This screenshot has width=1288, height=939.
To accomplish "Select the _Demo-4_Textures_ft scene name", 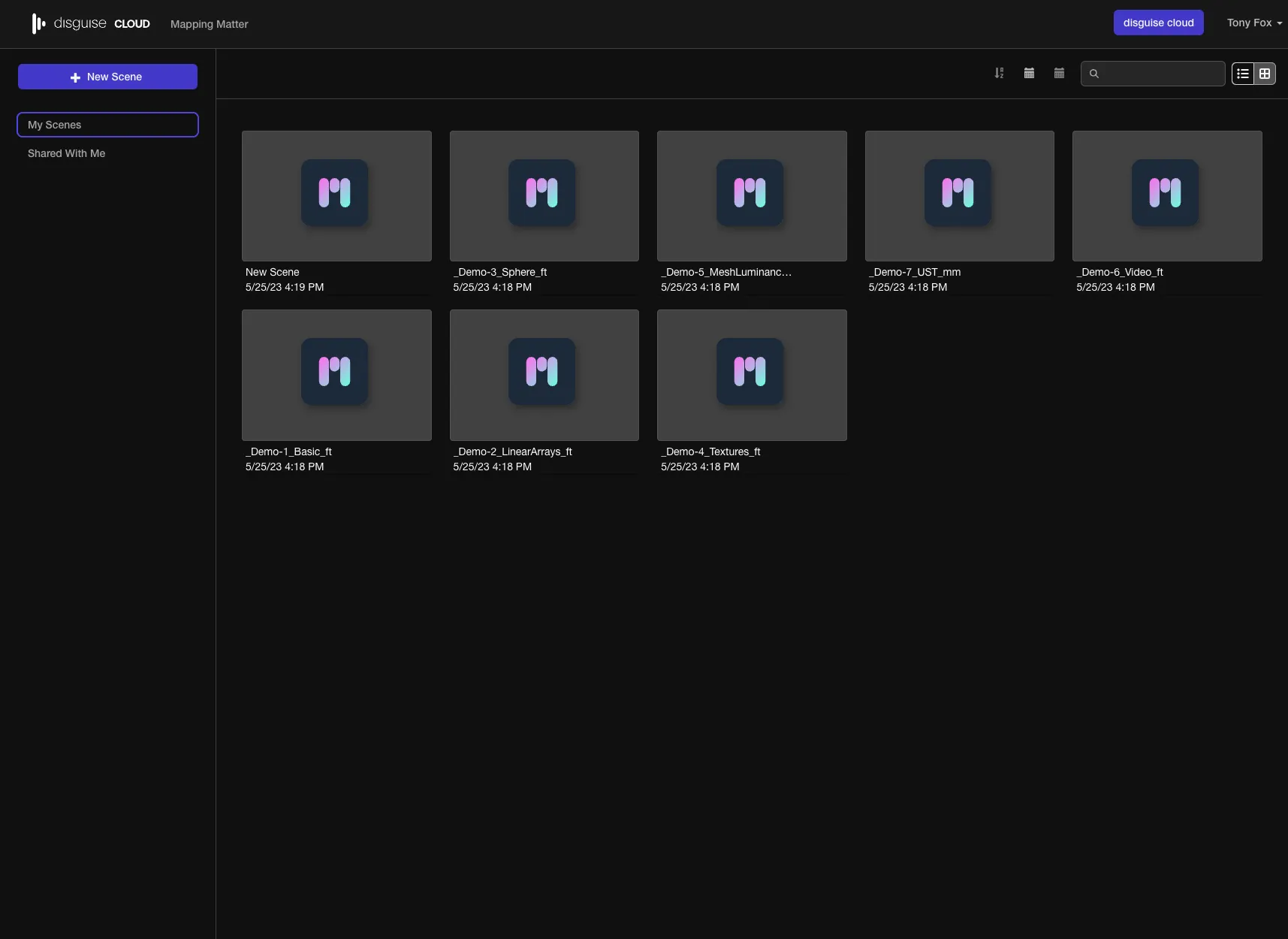I will click(710, 451).
